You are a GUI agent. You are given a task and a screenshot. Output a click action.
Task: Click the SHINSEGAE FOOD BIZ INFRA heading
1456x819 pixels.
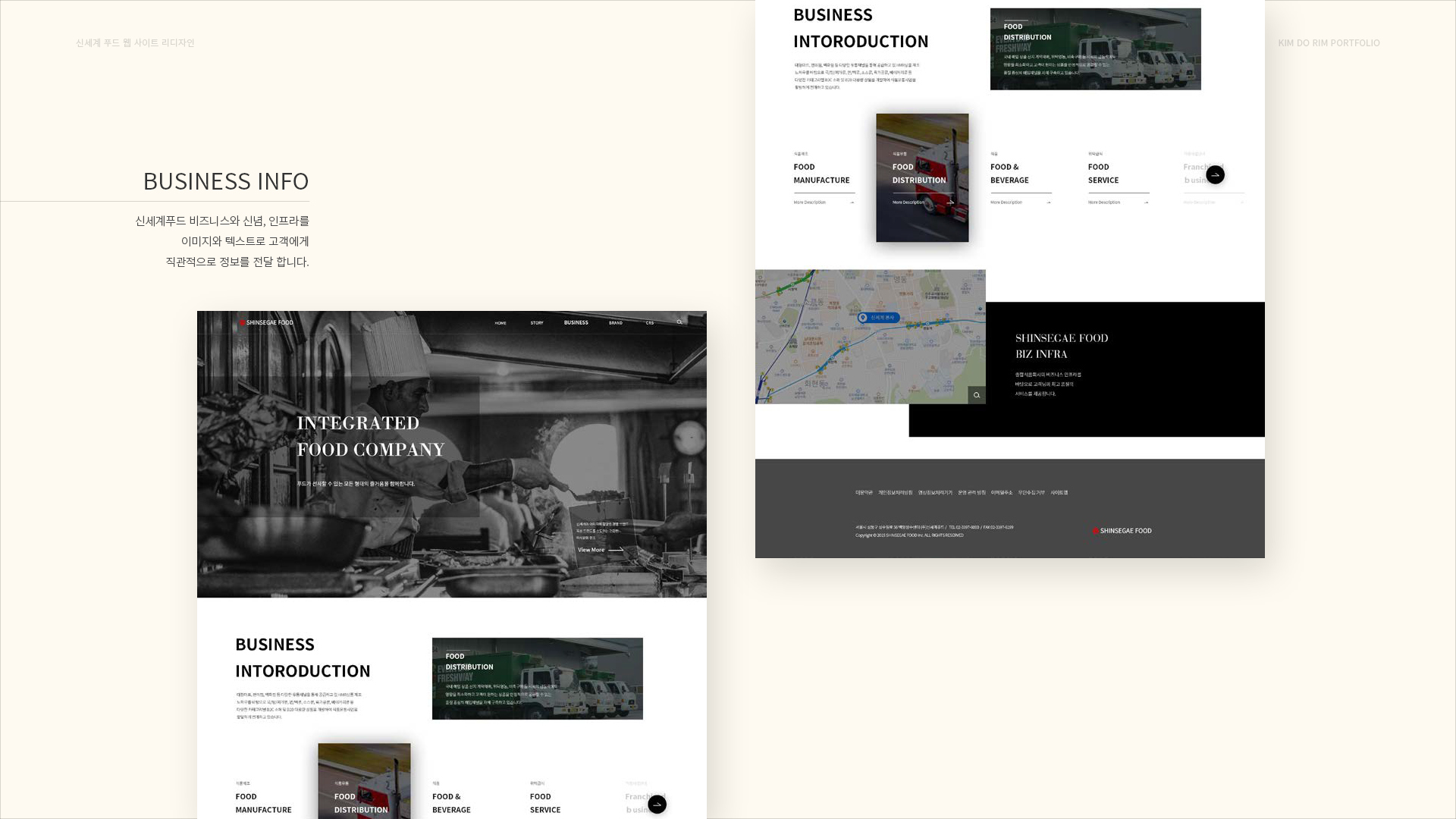point(1062,346)
